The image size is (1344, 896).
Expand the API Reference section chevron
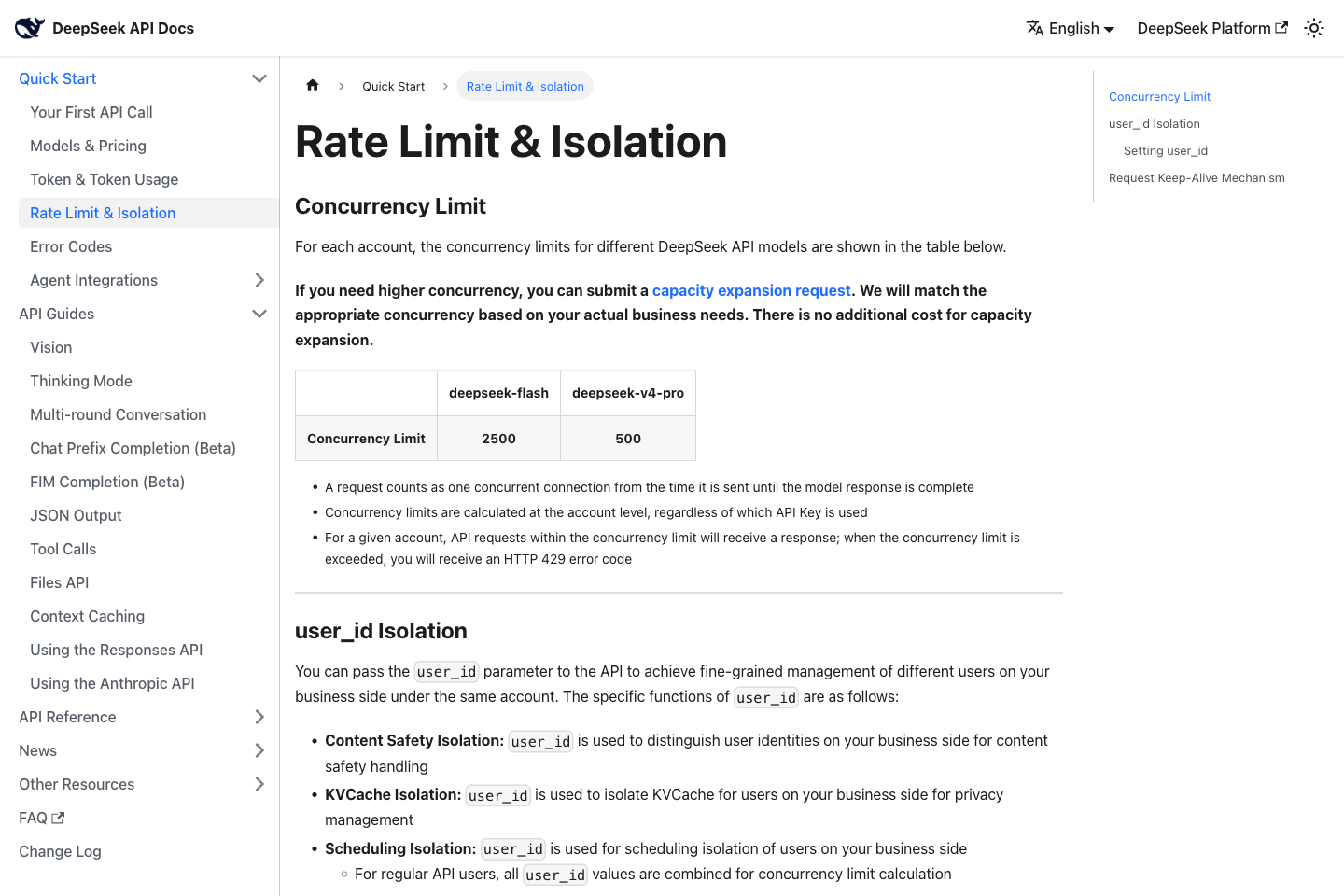259,717
